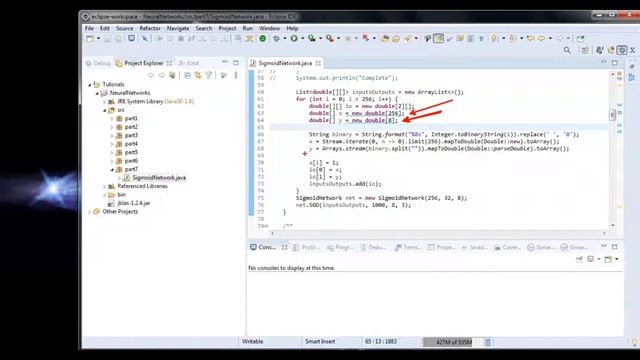Maximize the Console panel
640x360 pixels.
(615, 247)
